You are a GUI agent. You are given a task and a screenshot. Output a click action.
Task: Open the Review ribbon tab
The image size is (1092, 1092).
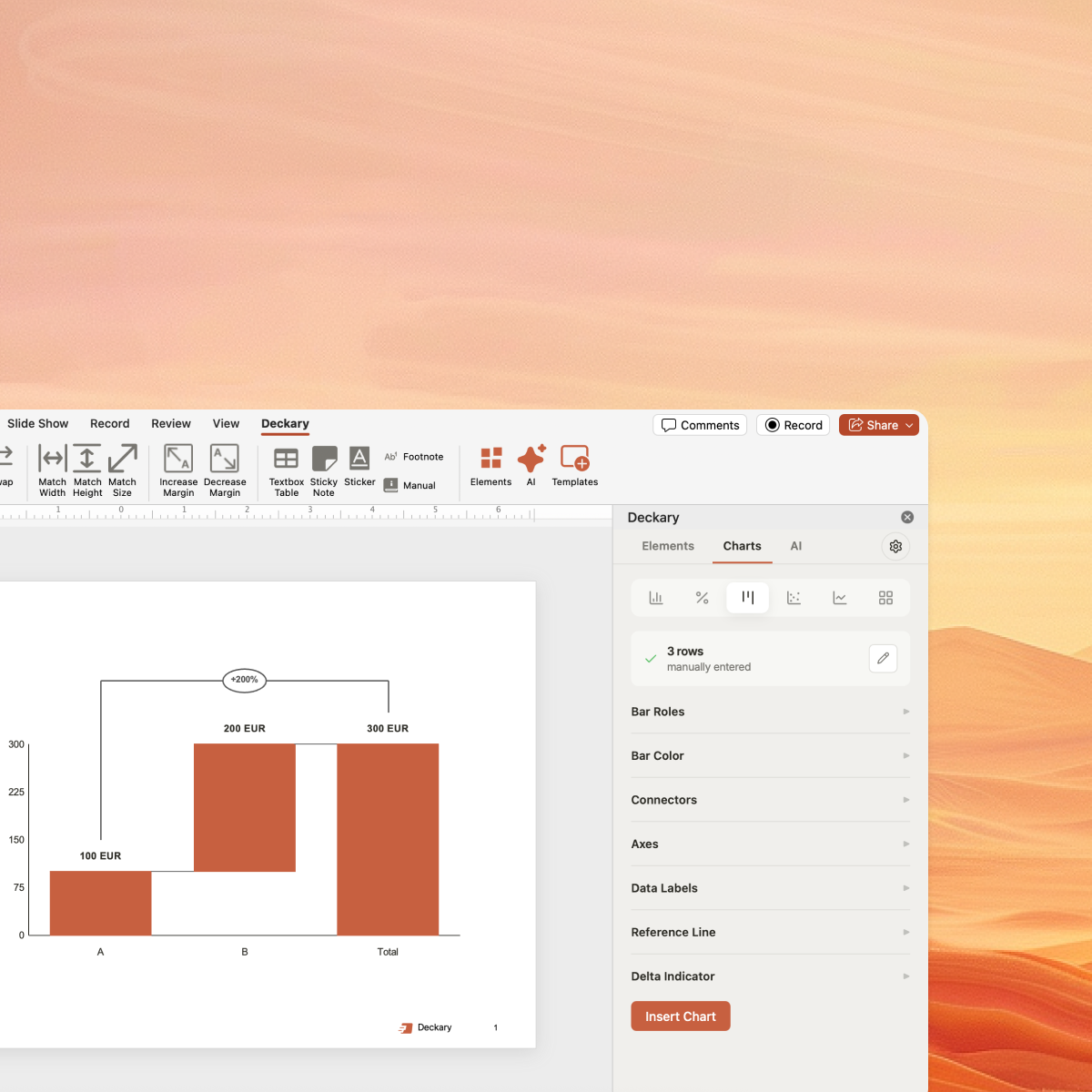(x=171, y=423)
